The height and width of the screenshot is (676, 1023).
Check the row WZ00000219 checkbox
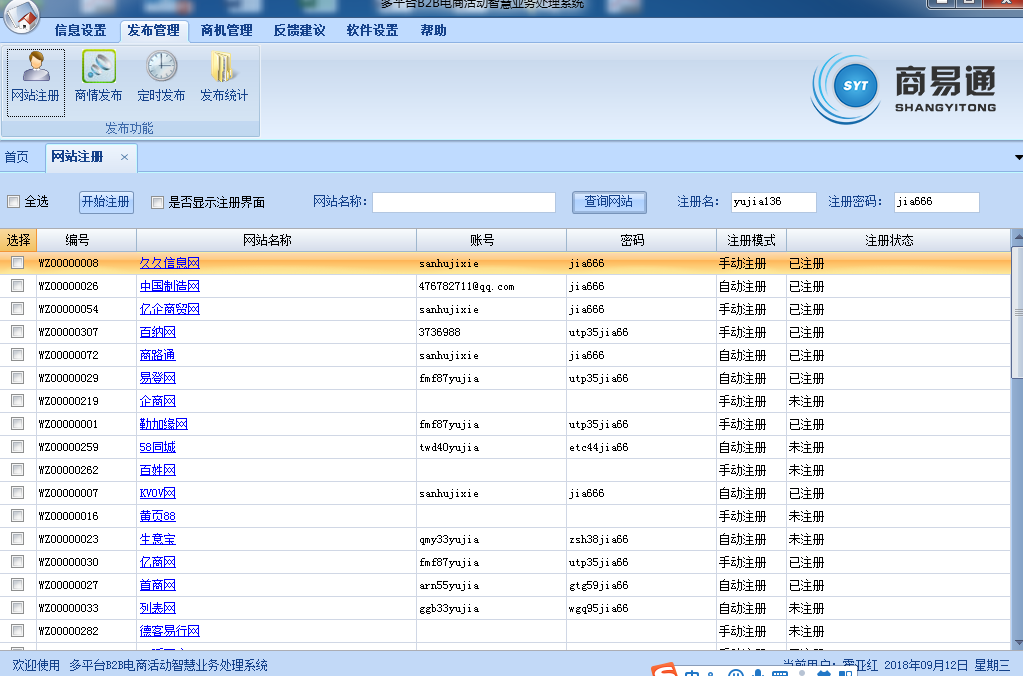[x=18, y=401]
